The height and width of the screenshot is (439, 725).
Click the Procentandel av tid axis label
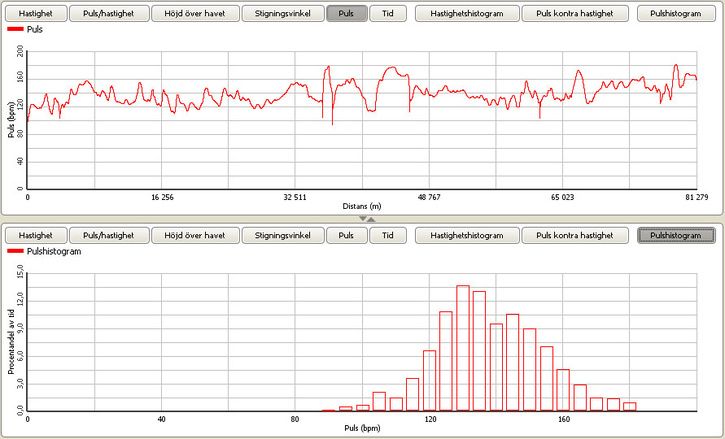(x=11, y=341)
